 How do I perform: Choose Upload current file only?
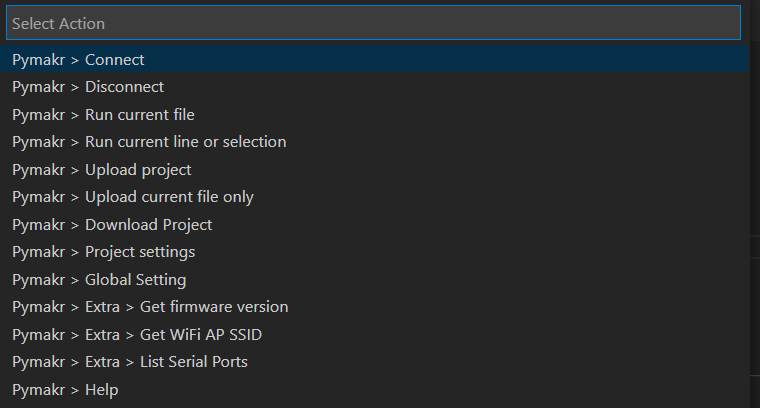[133, 197]
